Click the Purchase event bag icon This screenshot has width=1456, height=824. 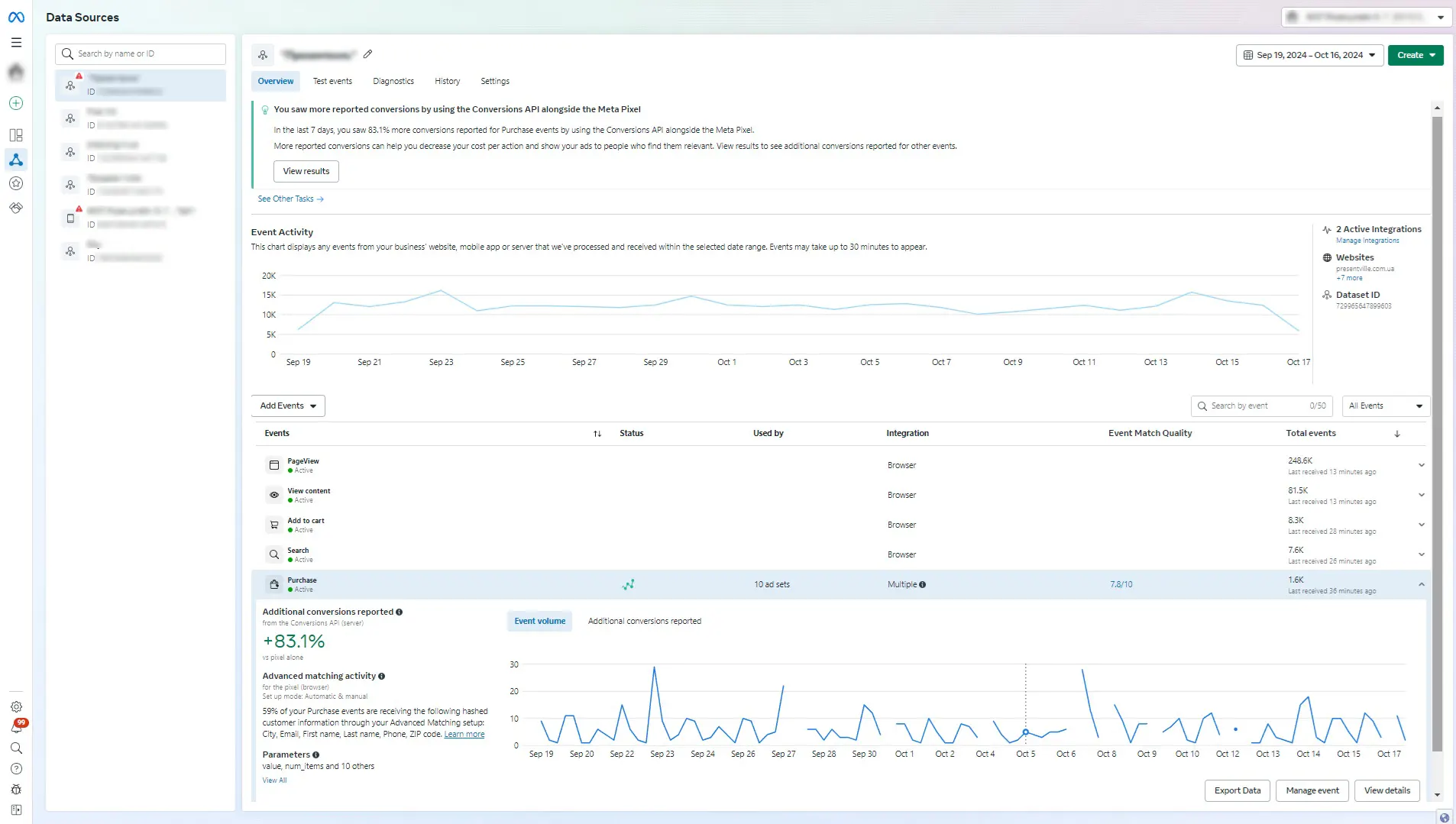click(274, 584)
